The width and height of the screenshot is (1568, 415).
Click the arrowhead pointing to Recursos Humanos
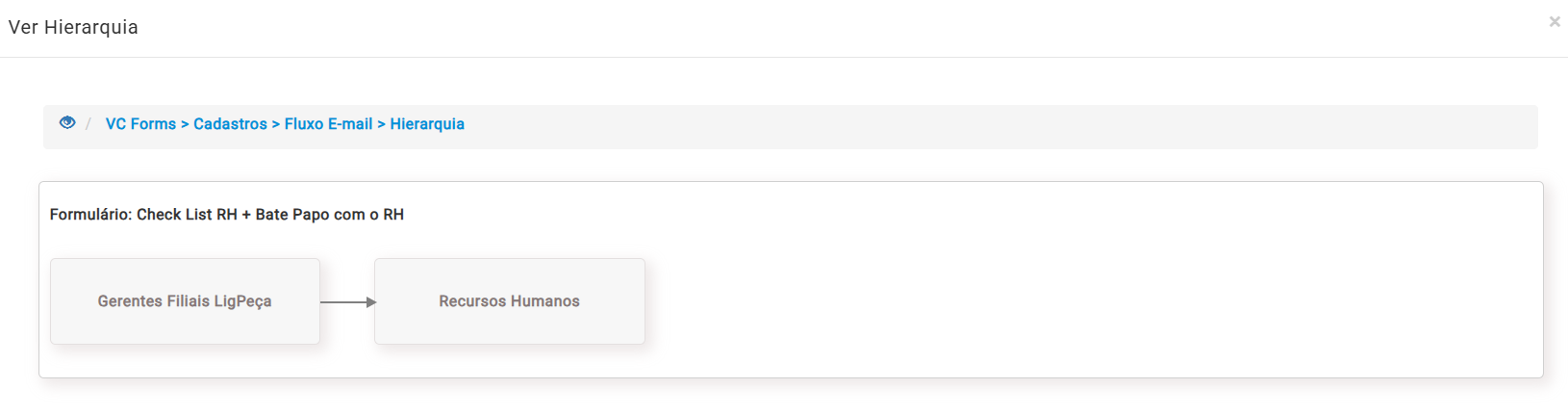(x=371, y=302)
